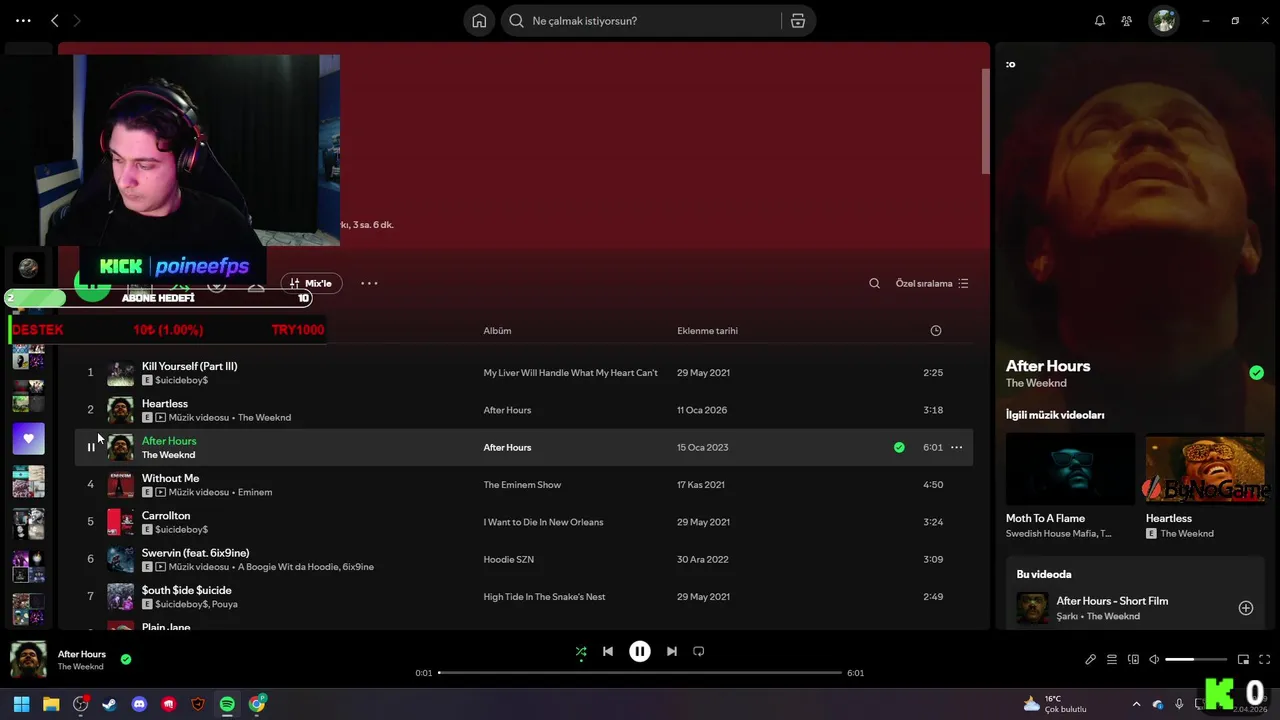This screenshot has width=1280, height=720.
Task: Open High Tide In The Snake's Nest album
Action: (544, 597)
